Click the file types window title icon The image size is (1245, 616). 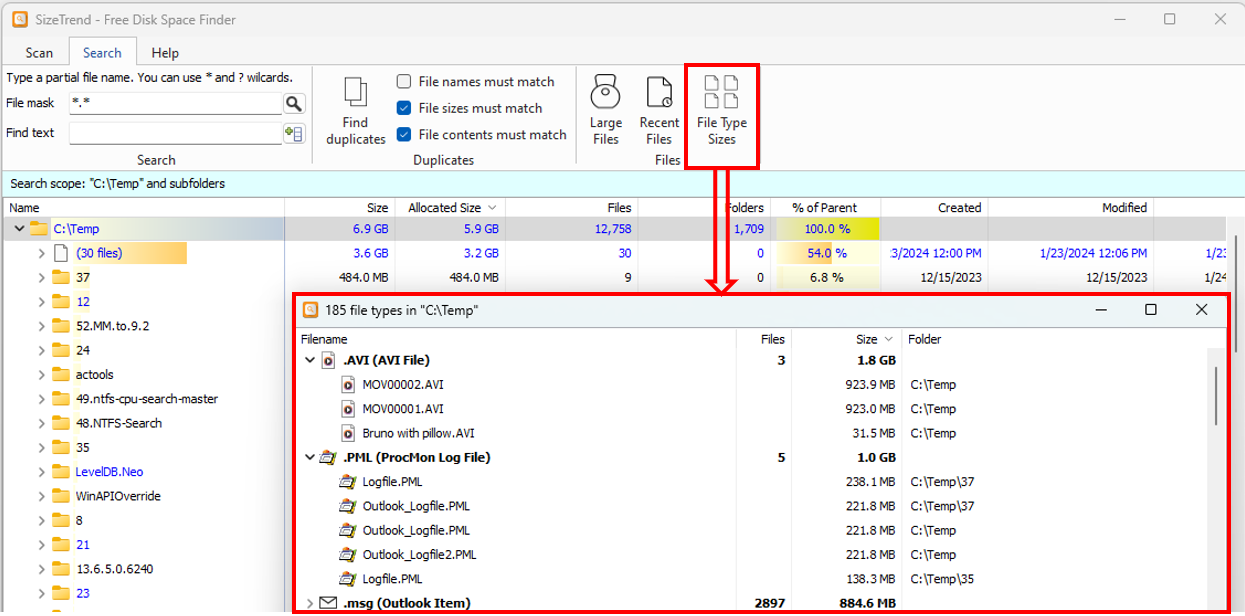point(310,310)
